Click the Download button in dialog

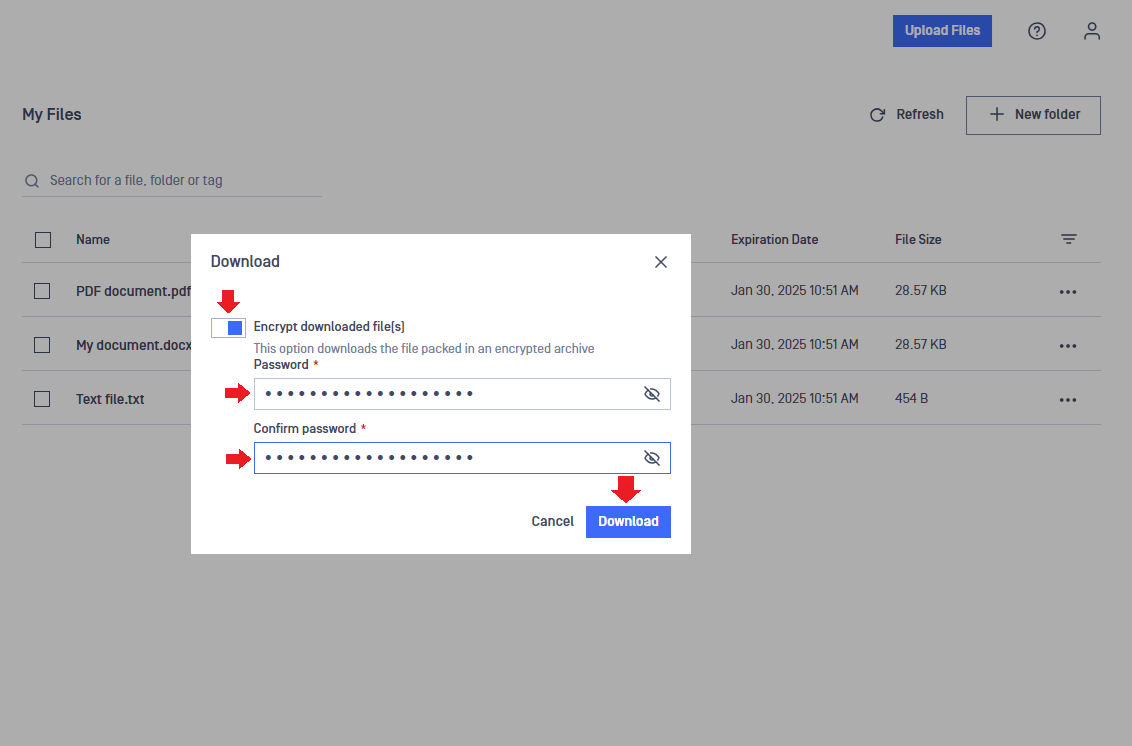pos(628,521)
